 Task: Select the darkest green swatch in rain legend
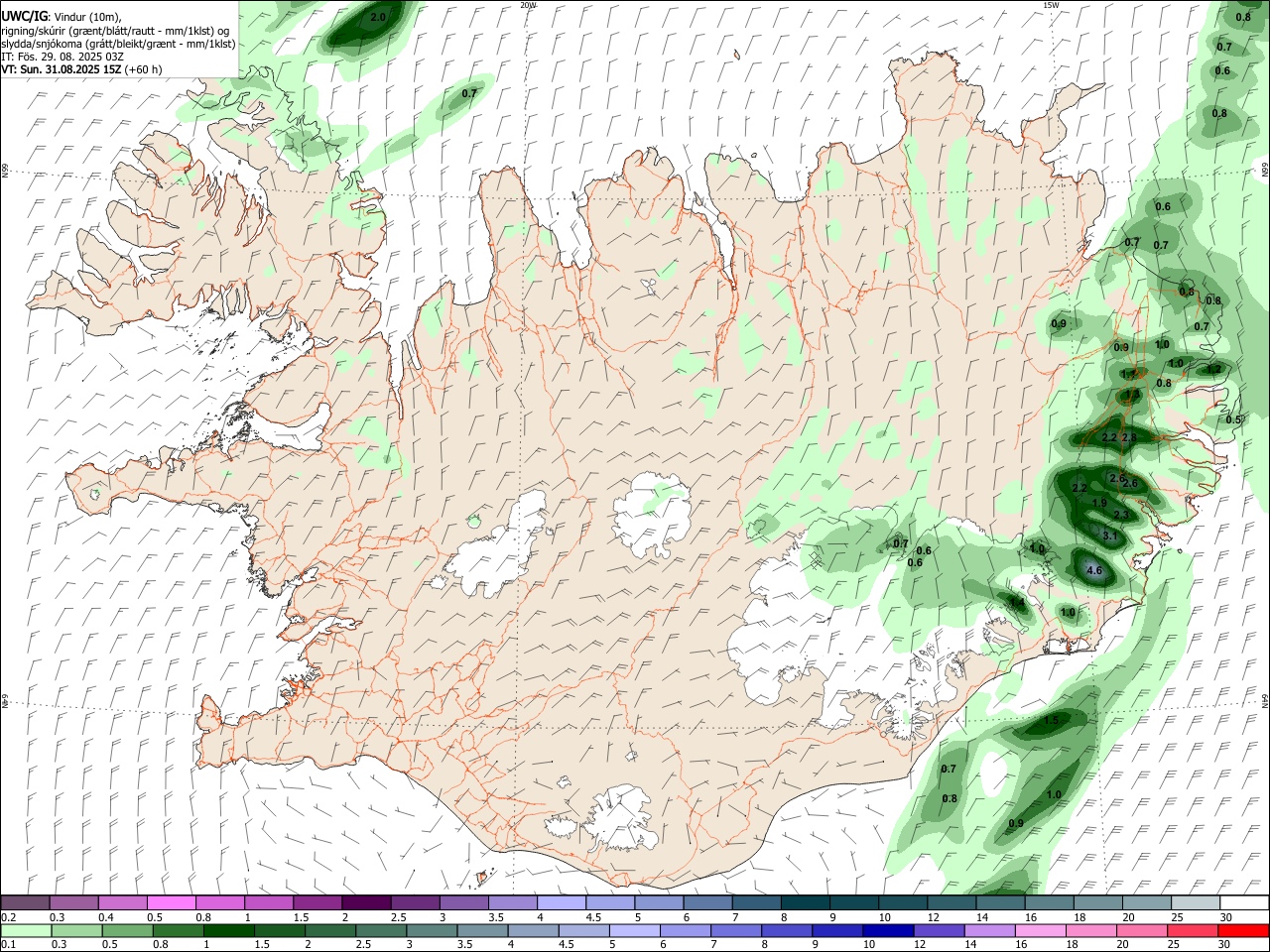pyautogui.click(x=227, y=930)
